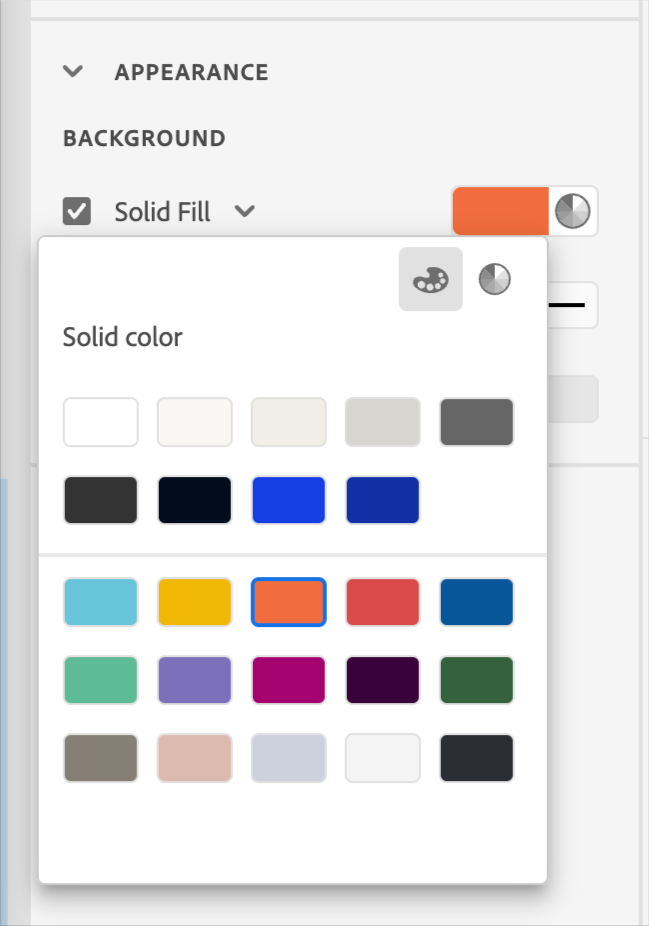This screenshot has height=926, width=649.
Task: Pick the mint green swatch
Action: pyautogui.click(x=101, y=680)
